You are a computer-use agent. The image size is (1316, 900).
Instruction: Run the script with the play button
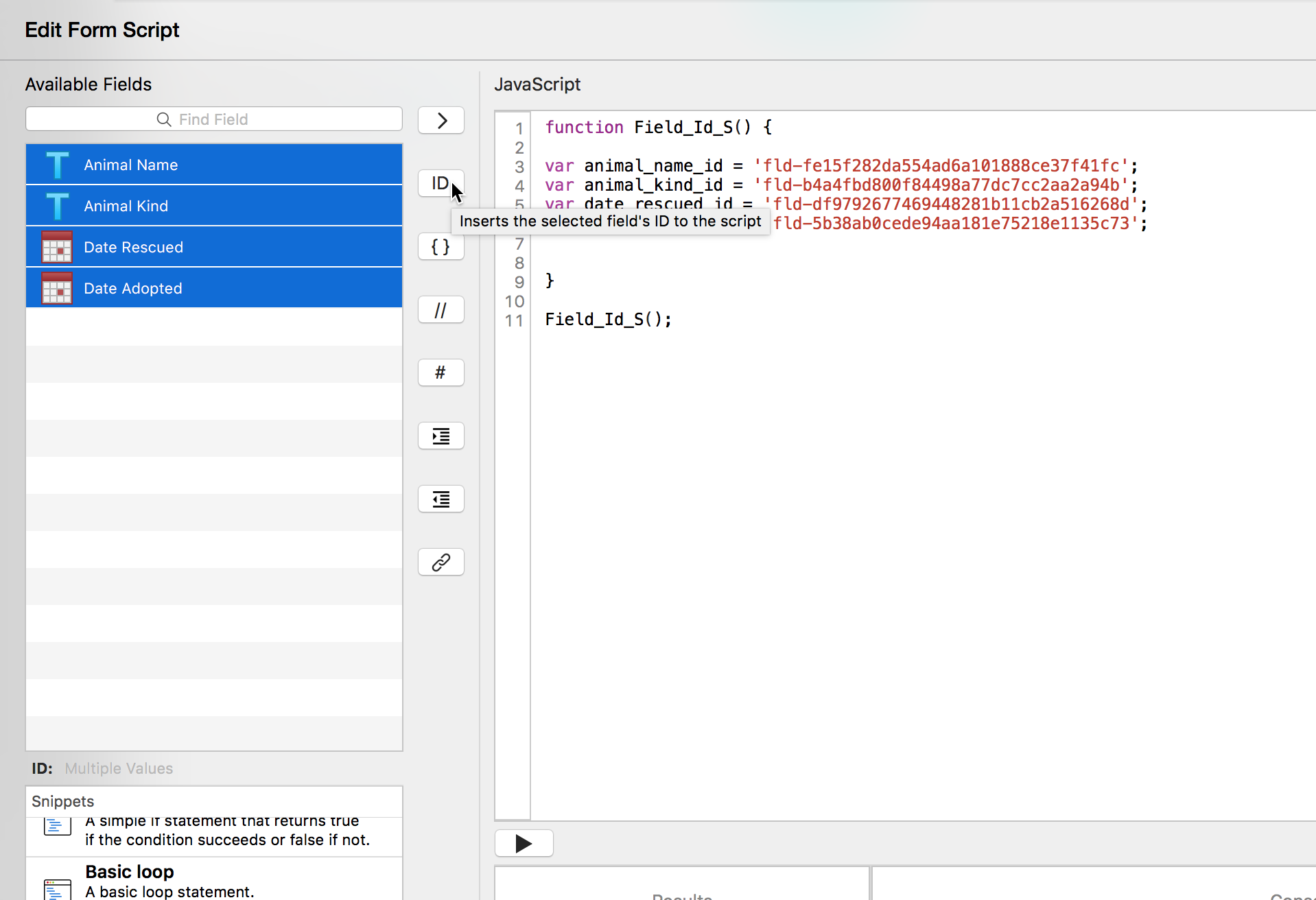524,843
